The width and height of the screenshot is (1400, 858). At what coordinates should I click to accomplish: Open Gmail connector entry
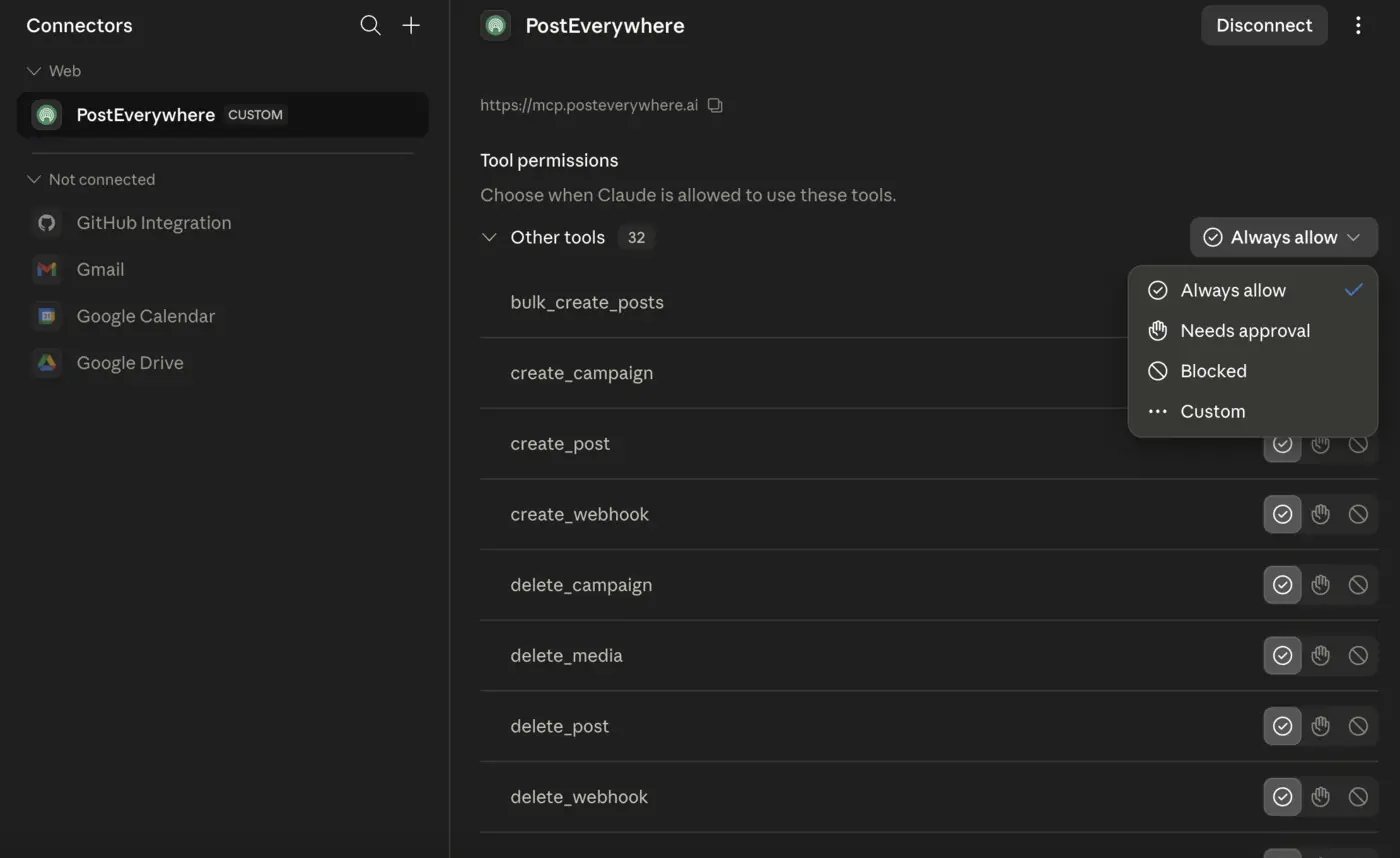[223, 269]
